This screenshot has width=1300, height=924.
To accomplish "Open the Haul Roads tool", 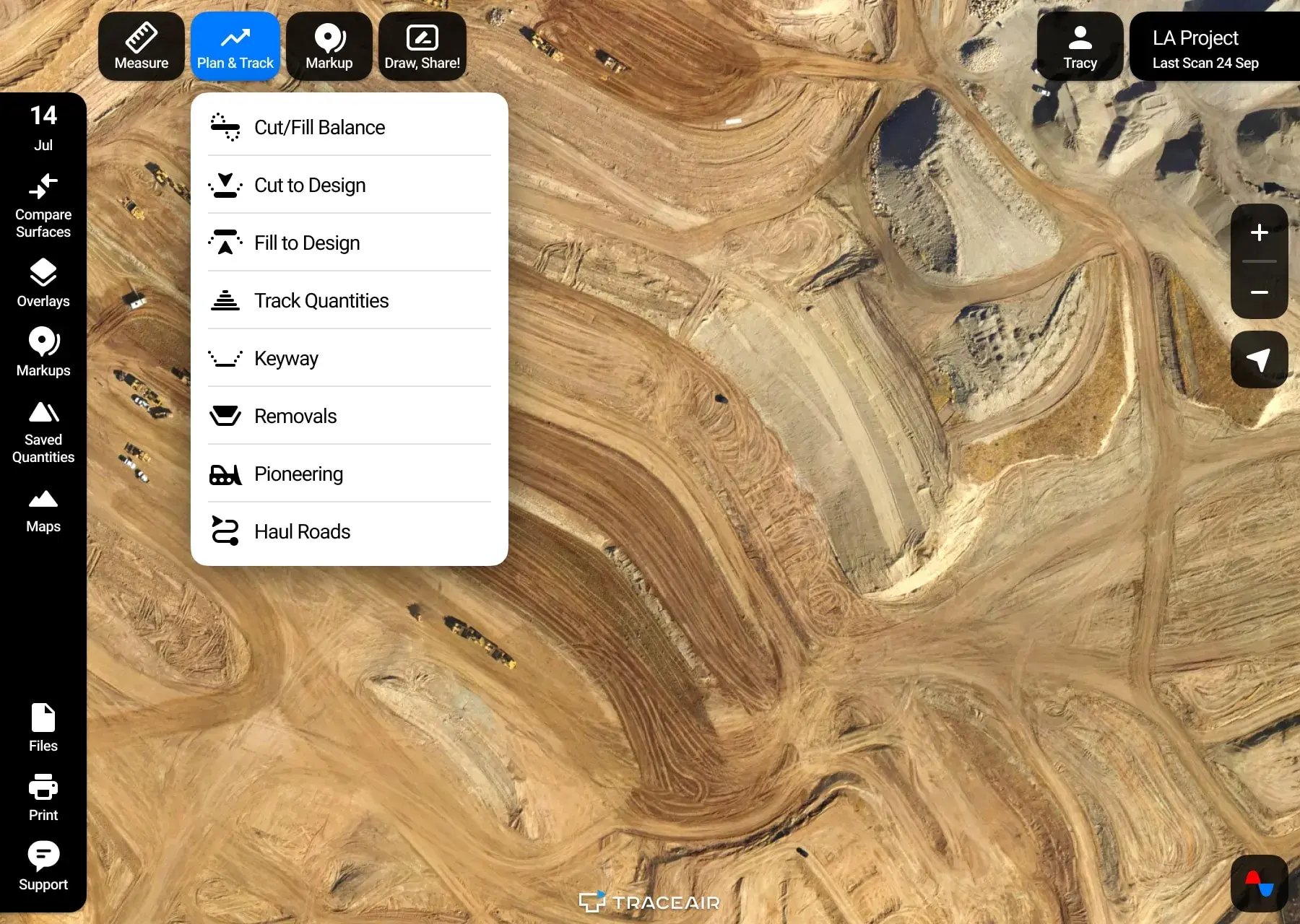I will [x=302, y=531].
